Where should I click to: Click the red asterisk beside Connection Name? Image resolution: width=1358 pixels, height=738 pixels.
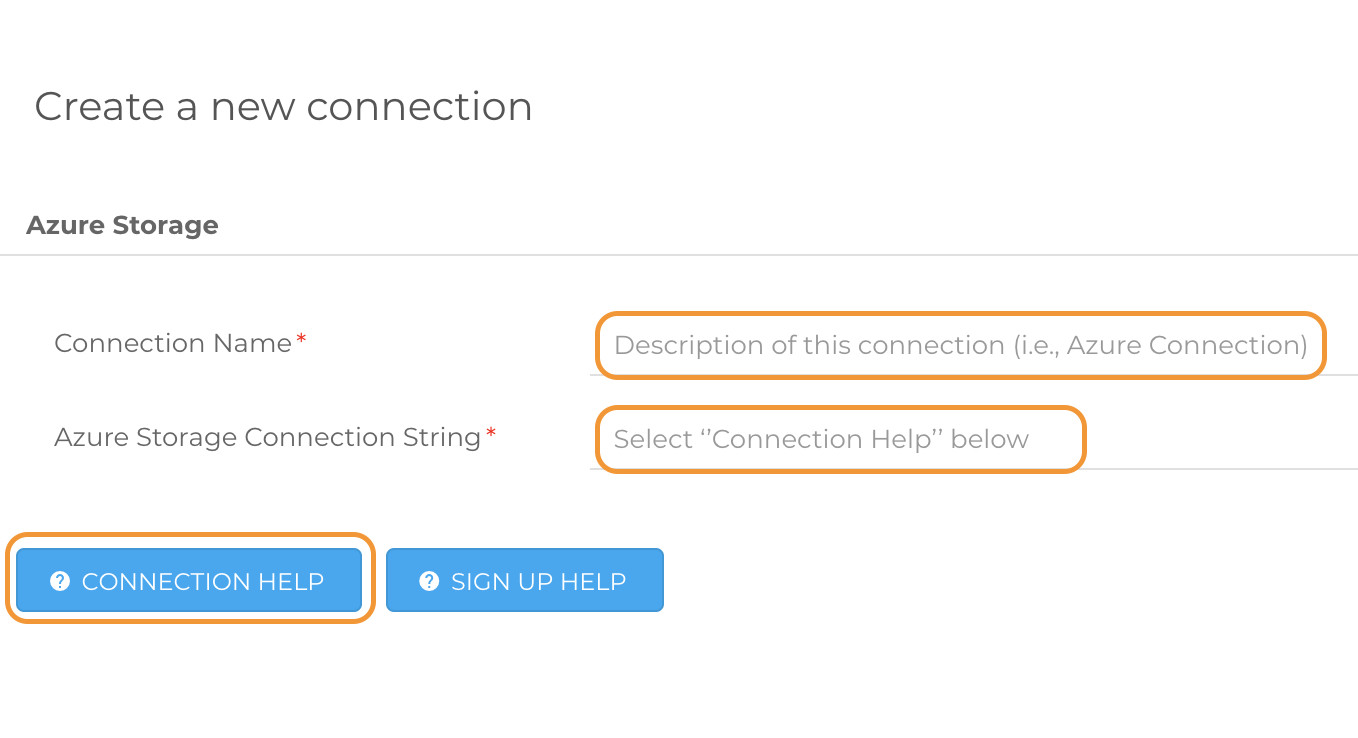pos(302,342)
